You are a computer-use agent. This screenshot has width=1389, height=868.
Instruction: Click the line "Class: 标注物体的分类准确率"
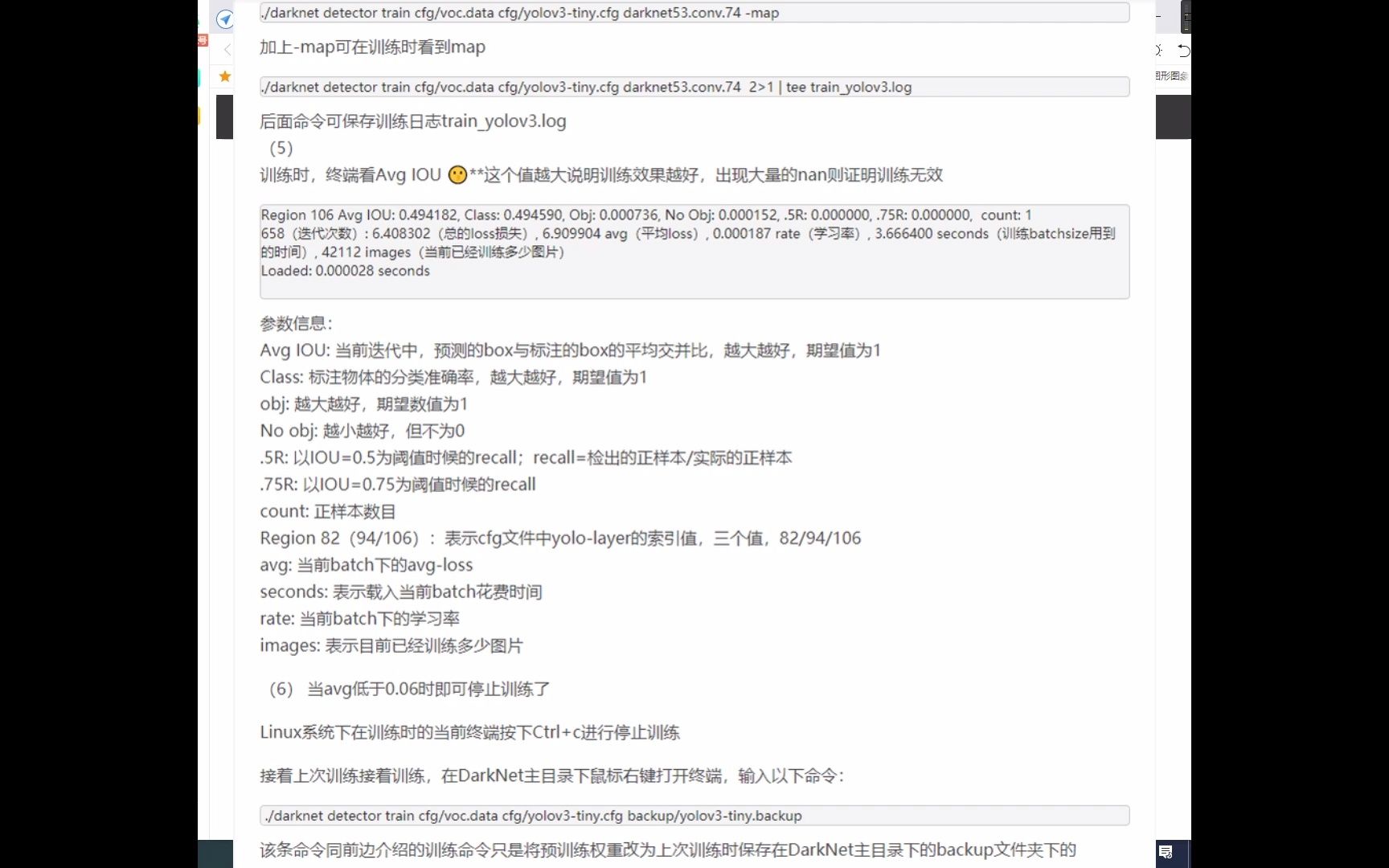(453, 377)
